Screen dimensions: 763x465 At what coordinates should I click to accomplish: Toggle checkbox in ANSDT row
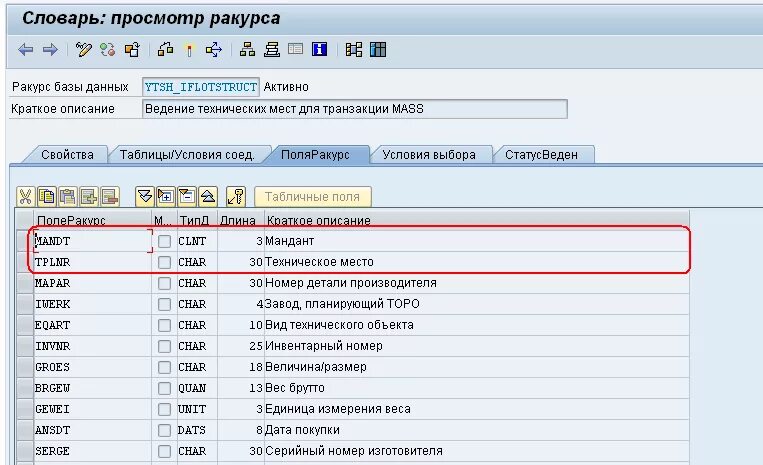click(164, 430)
